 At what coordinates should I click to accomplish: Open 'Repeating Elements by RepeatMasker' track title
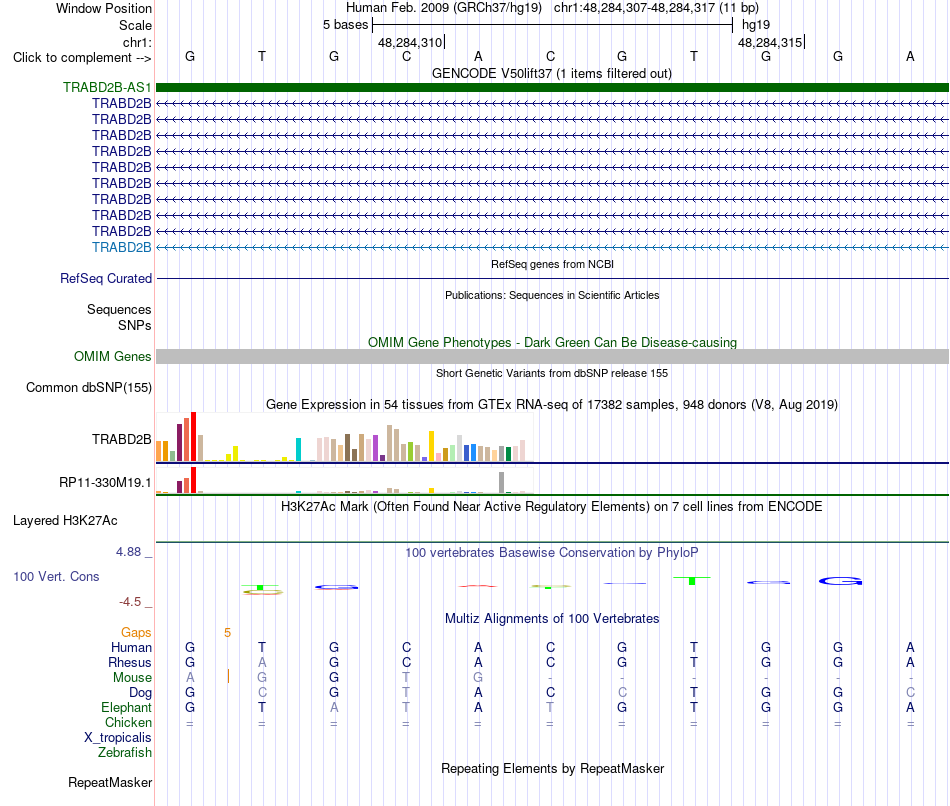(552, 768)
